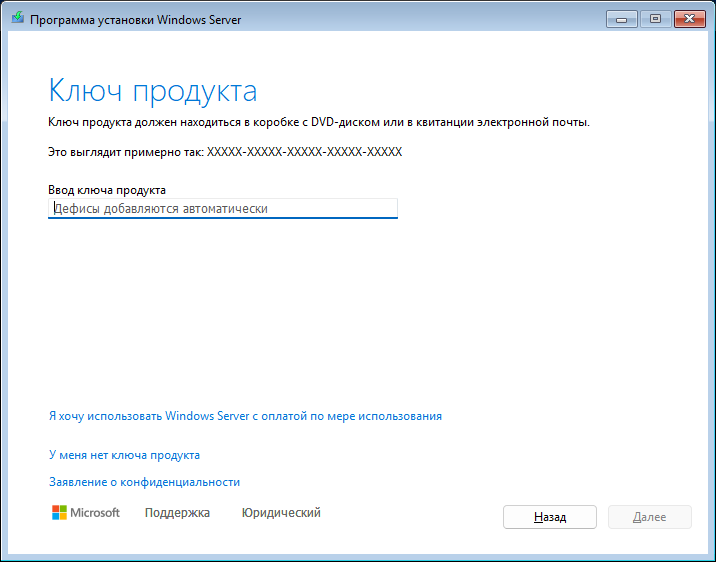Click the 'Ключ продукта' heading
Image resolution: width=716 pixels, height=562 pixels.
153,91
